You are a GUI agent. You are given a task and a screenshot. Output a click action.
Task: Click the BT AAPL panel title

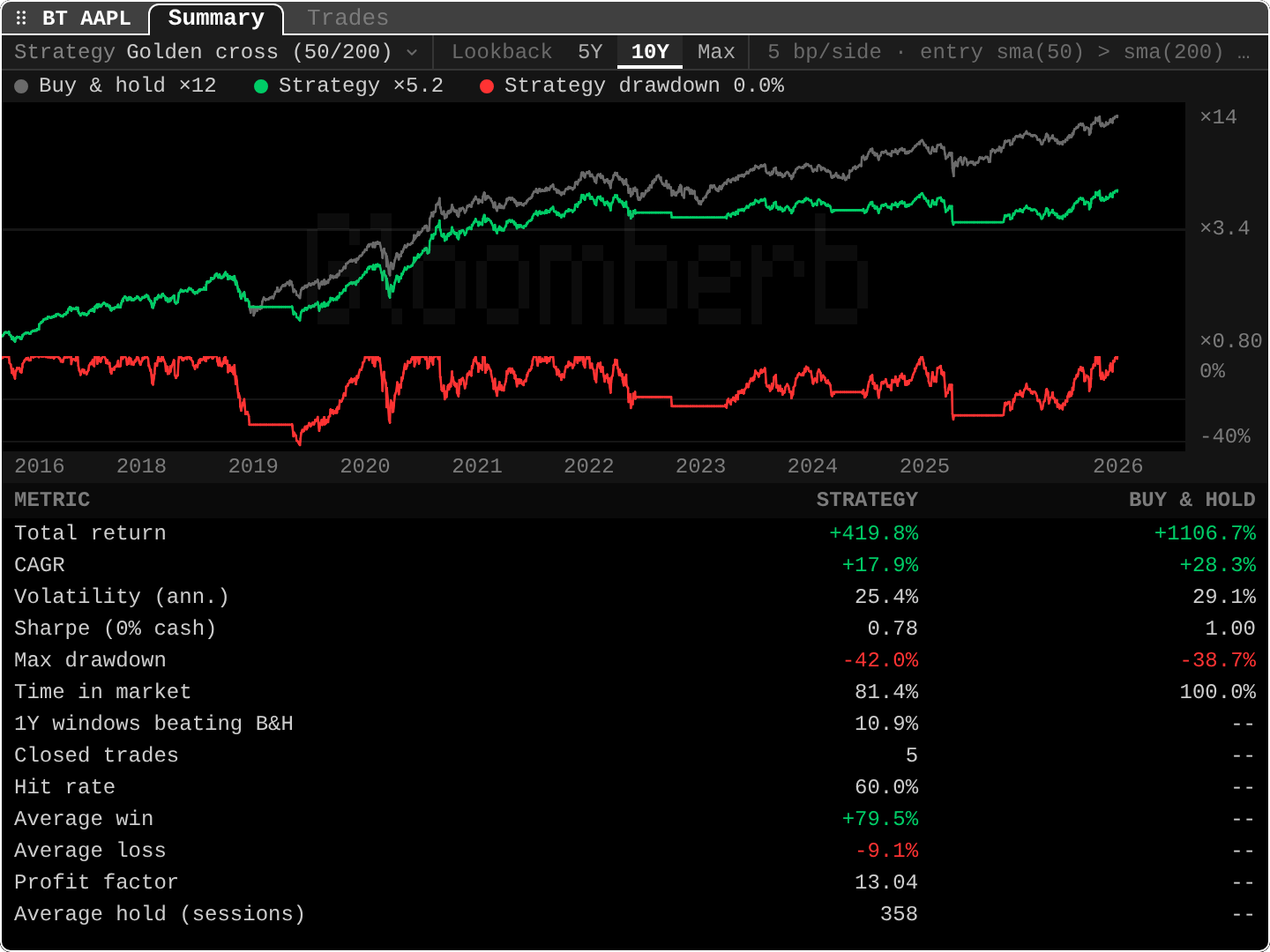86,19
